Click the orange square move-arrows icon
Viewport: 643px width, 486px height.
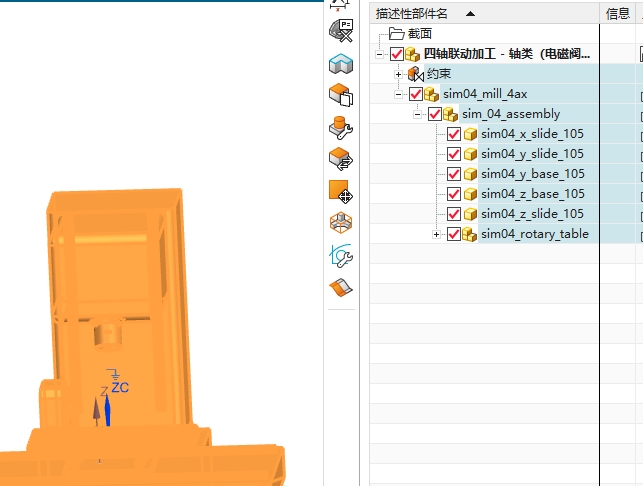pos(342,191)
